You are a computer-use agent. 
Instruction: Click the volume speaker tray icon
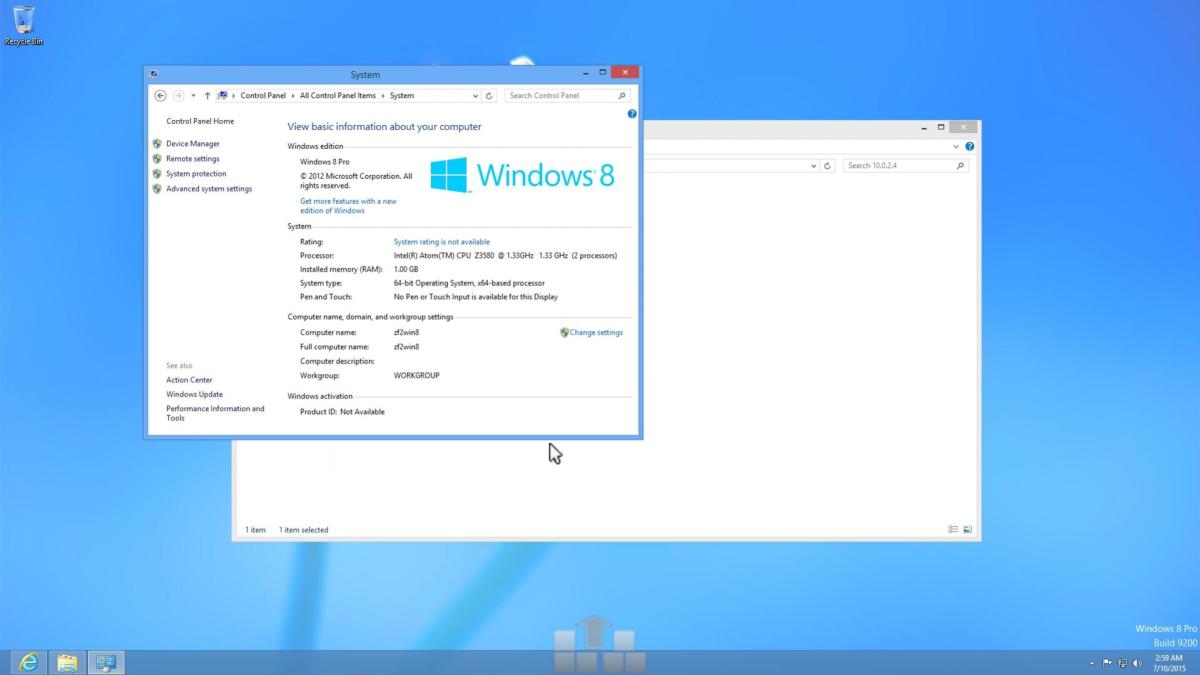1137,663
